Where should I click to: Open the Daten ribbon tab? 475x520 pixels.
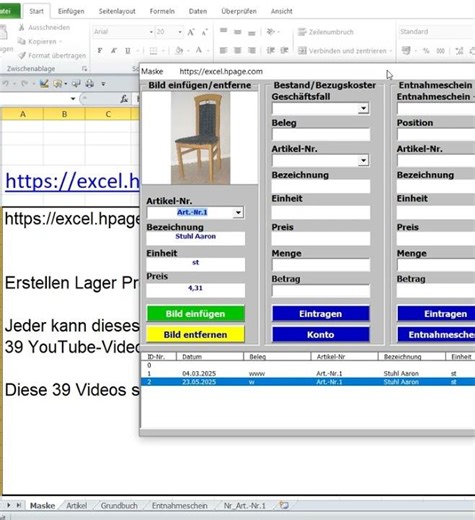(x=198, y=11)
